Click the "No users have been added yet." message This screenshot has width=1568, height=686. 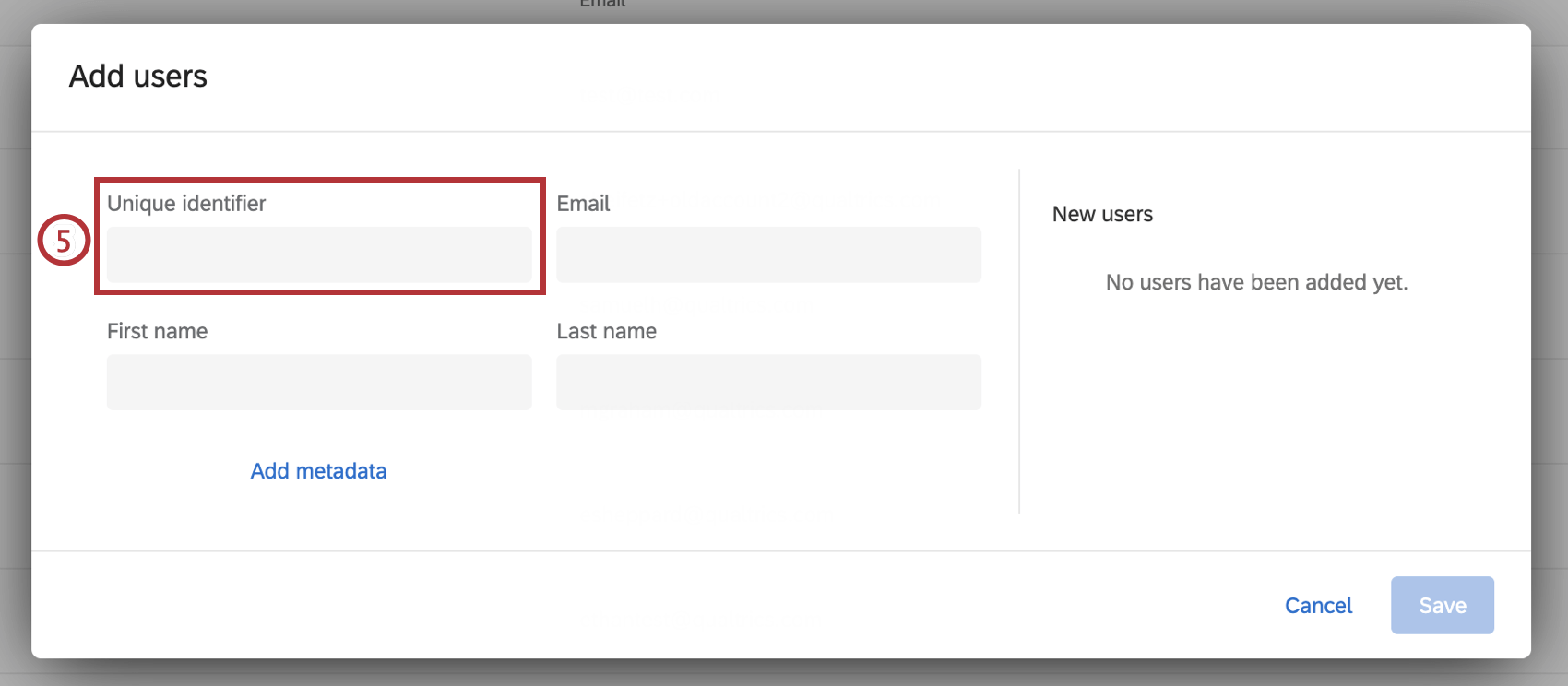[x=1256, y=282]
